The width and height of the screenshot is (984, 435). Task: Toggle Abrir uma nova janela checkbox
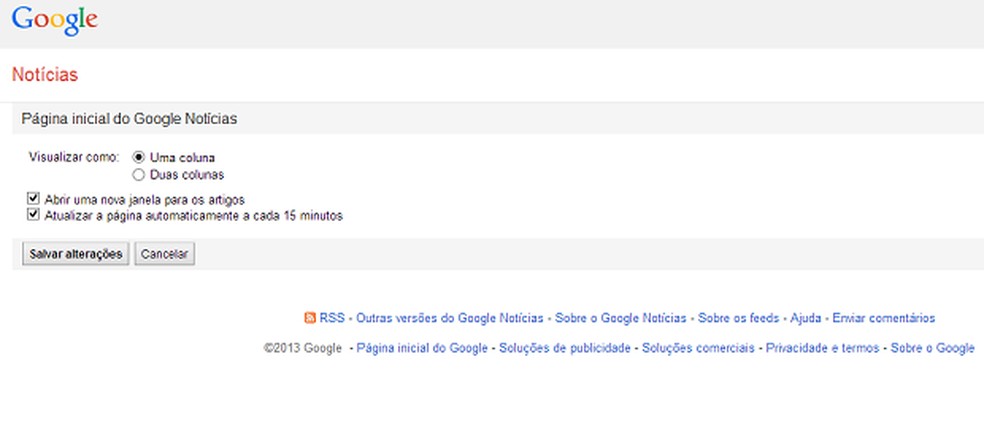click(x=34, y=199)
